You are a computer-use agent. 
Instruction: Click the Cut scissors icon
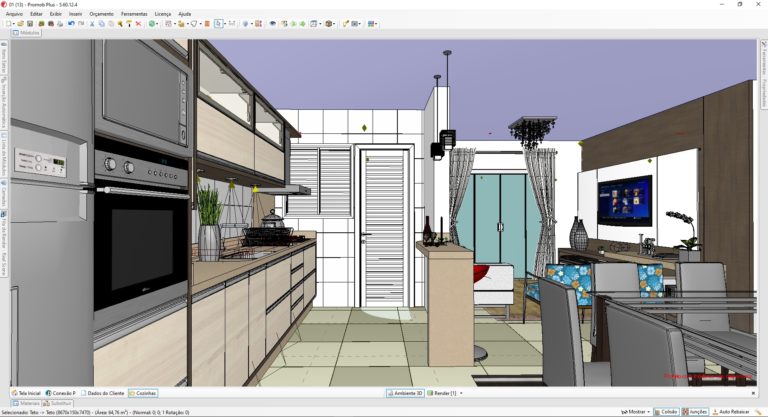pos(91,23)
